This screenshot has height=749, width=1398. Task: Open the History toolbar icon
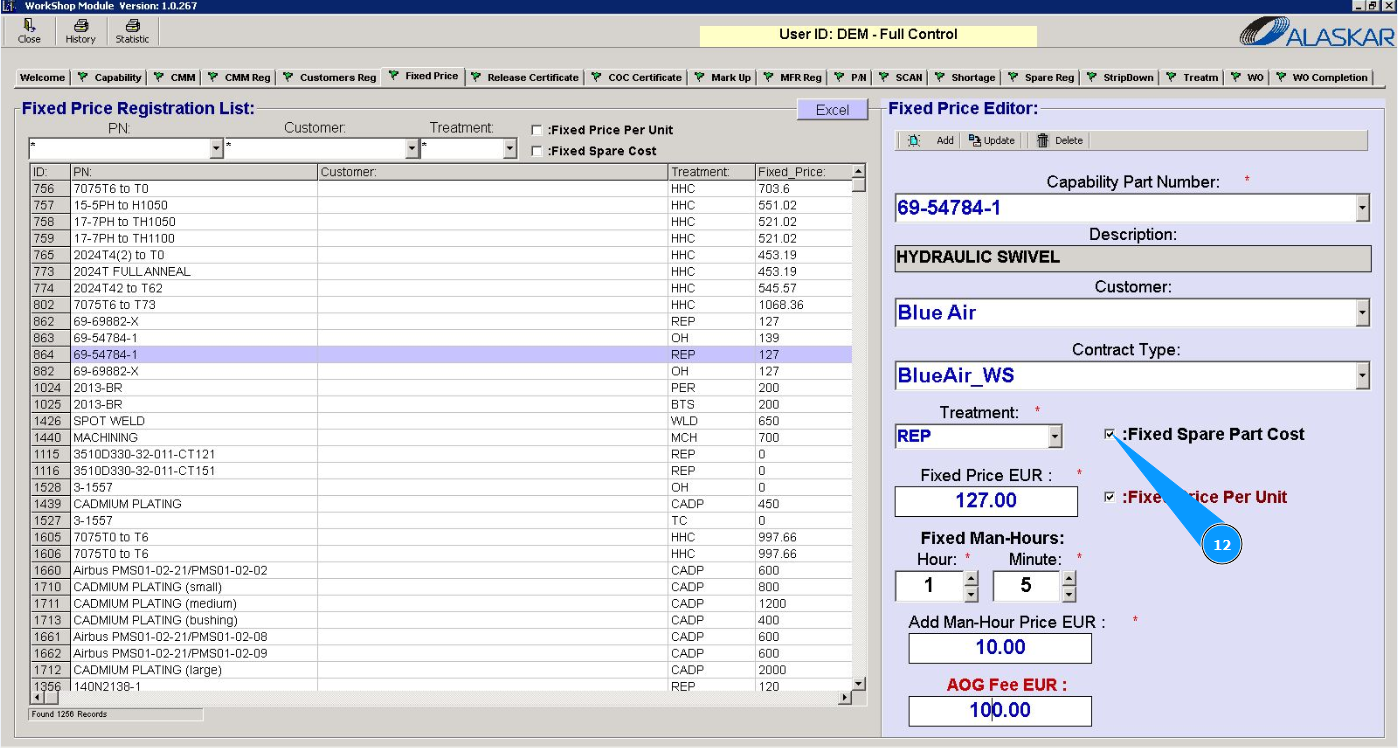[80, 26]
